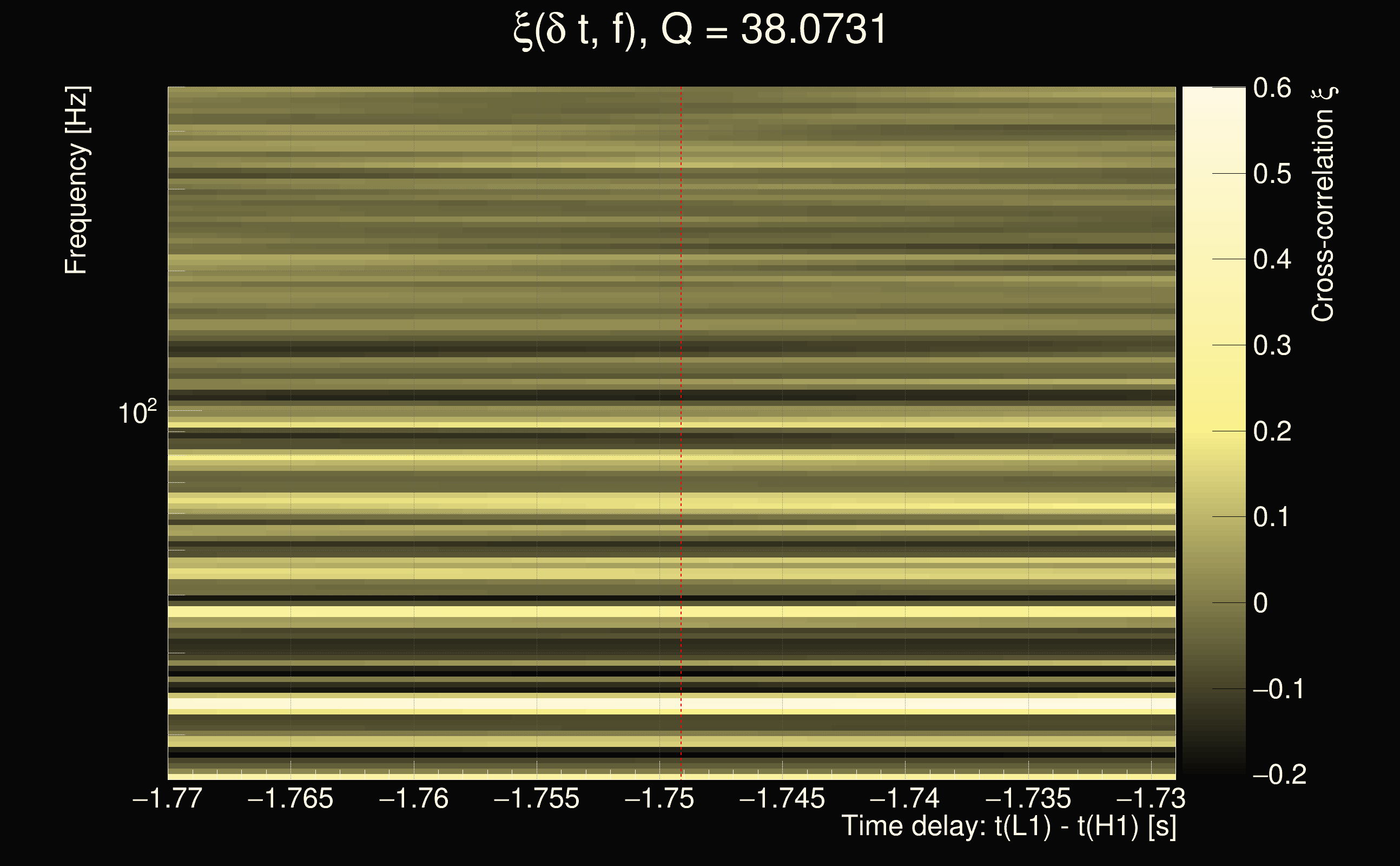Screen dimensions: 1400x866
Task: Click the 0.6 value on the colorbar
Action: pyautogui.click(x=1272, y=88)
